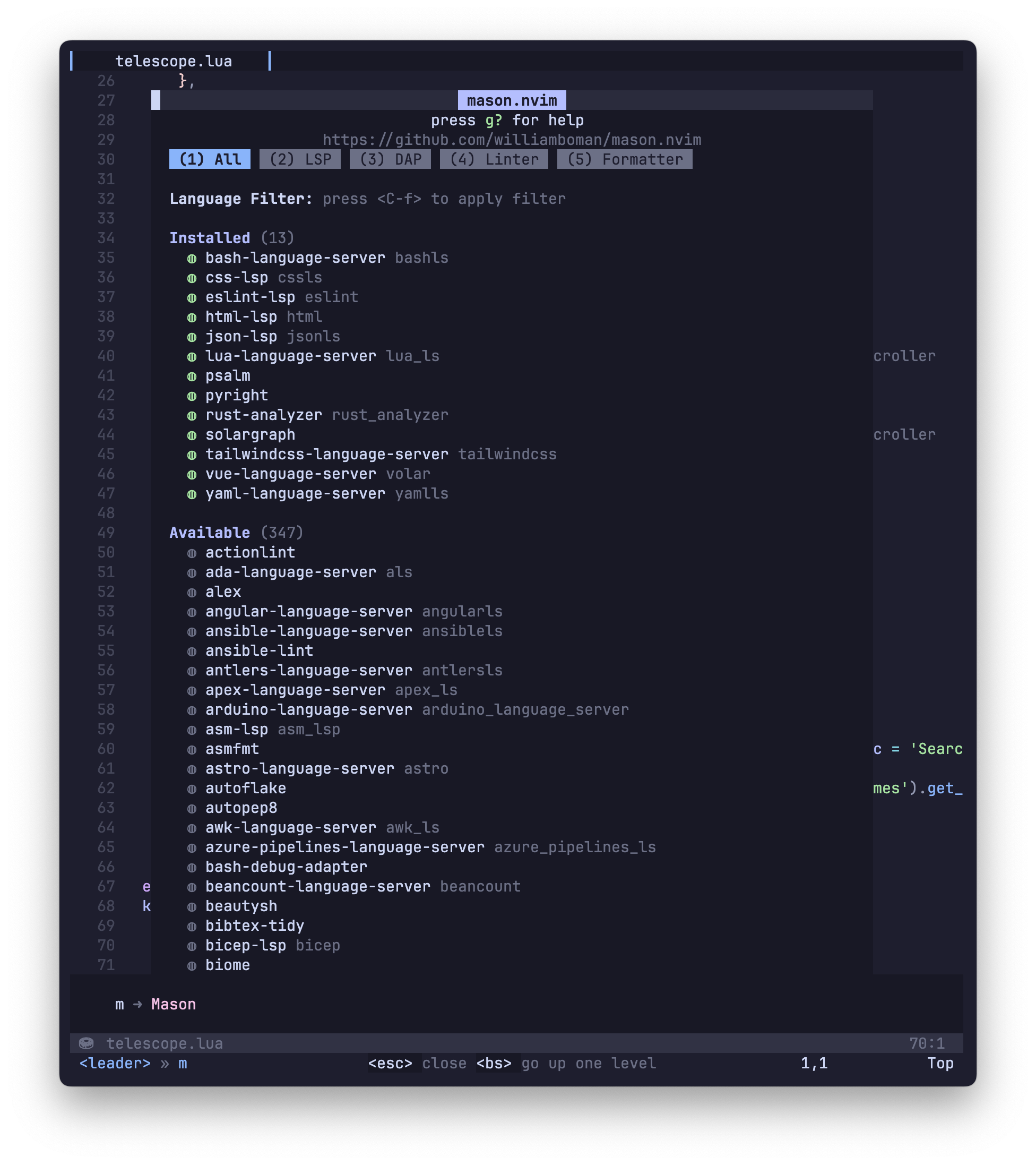Image resolution: width=1036 pixels, height=1165 pixels.
Task: Click the <leader> » m breadcrumb
Action: 133,1063
